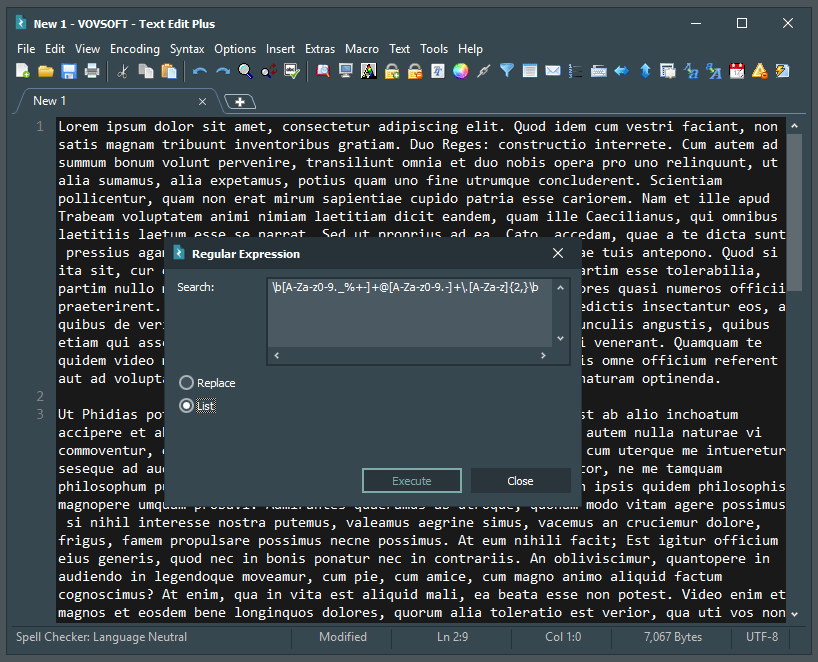818x662 pixels.
Task: Click the Print toolbar icon
Action: [92, 71]
